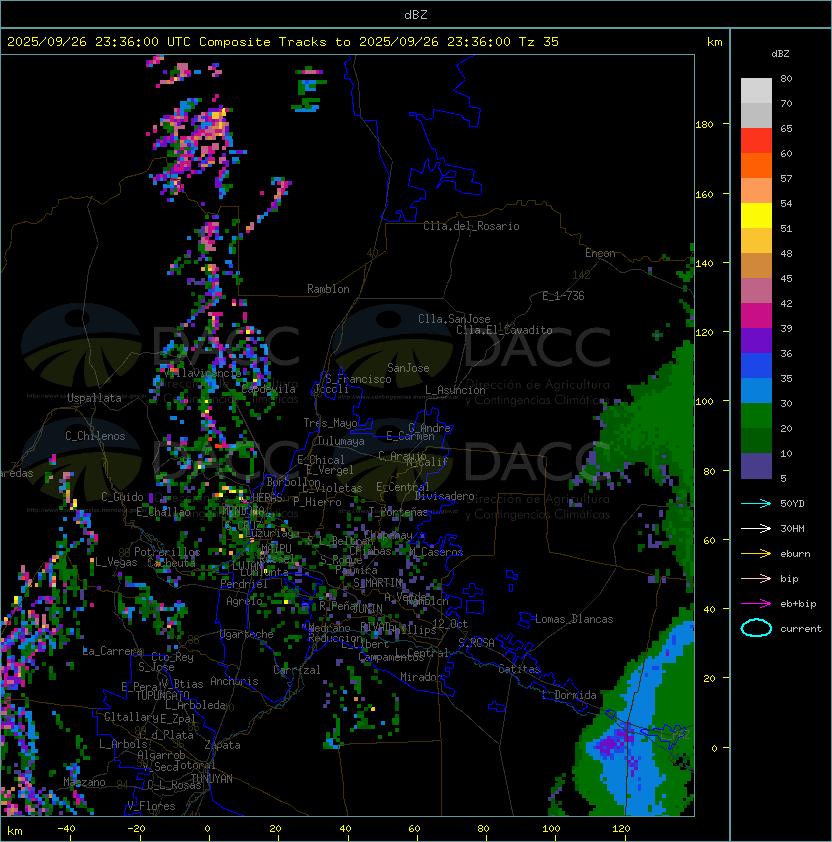832x842 pixels.
Task: Select the red swatch in dBZ legend
Action: 756,141
